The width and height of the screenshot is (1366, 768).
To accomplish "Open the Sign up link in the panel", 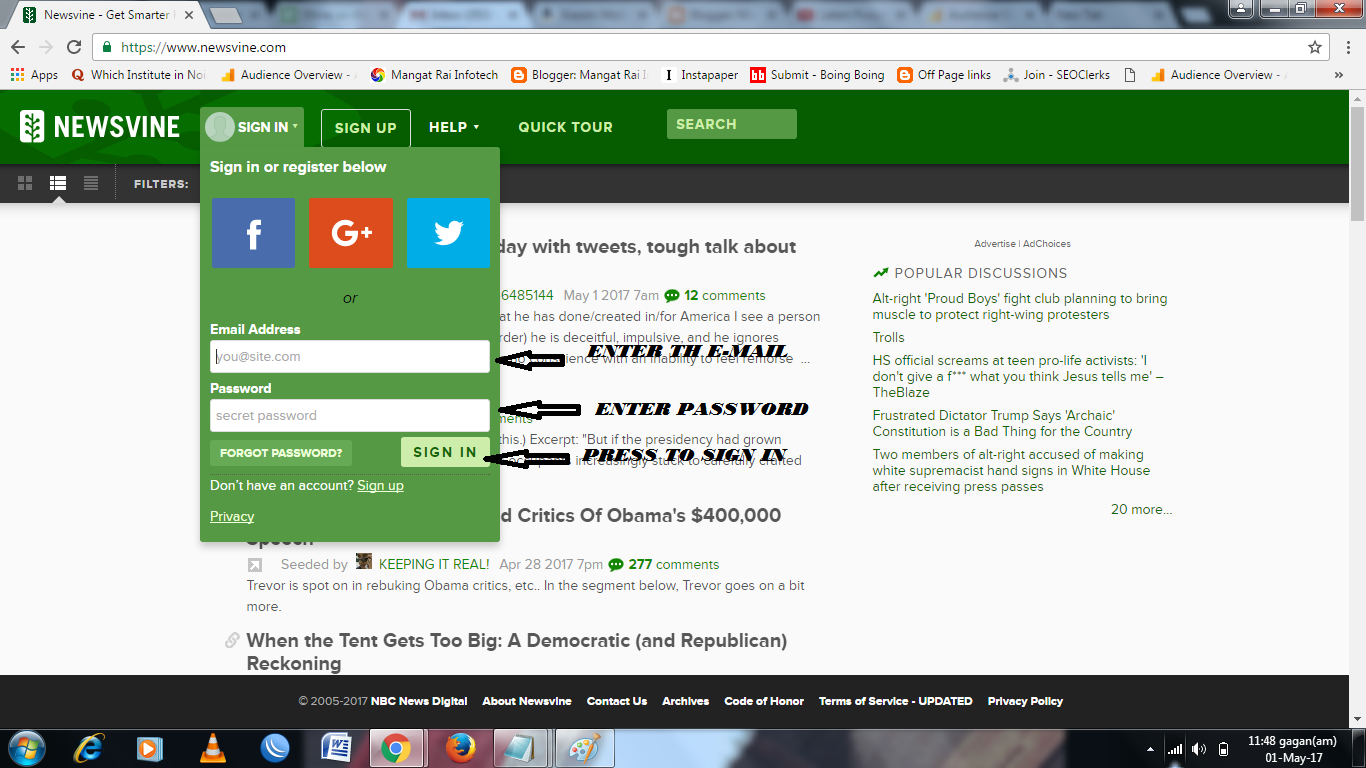I will tap(380, 486).
